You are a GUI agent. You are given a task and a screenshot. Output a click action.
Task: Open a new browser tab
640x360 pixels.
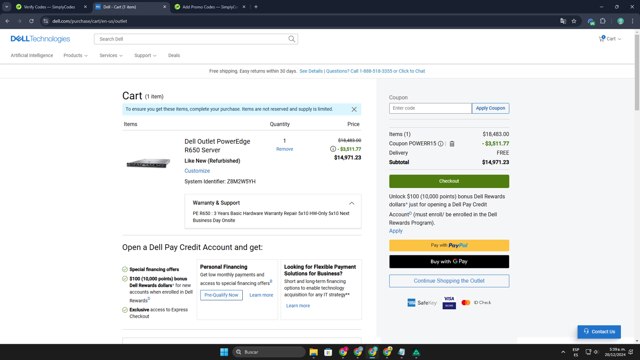256,7
